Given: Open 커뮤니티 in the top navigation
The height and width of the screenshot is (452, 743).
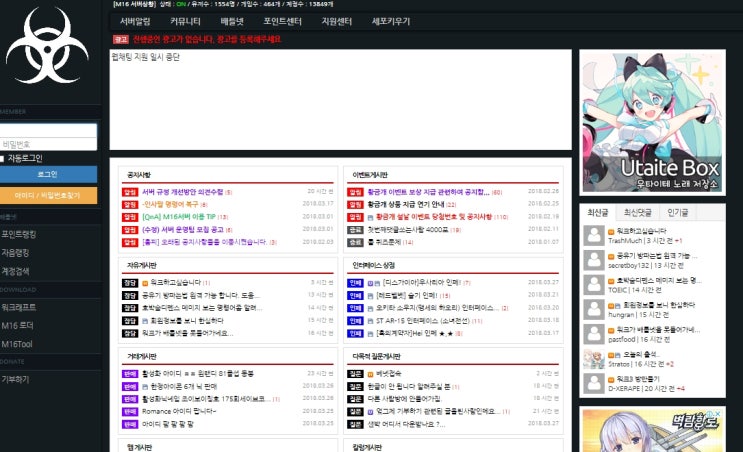Looking at the screenshot, I should [x=185, y=21].
